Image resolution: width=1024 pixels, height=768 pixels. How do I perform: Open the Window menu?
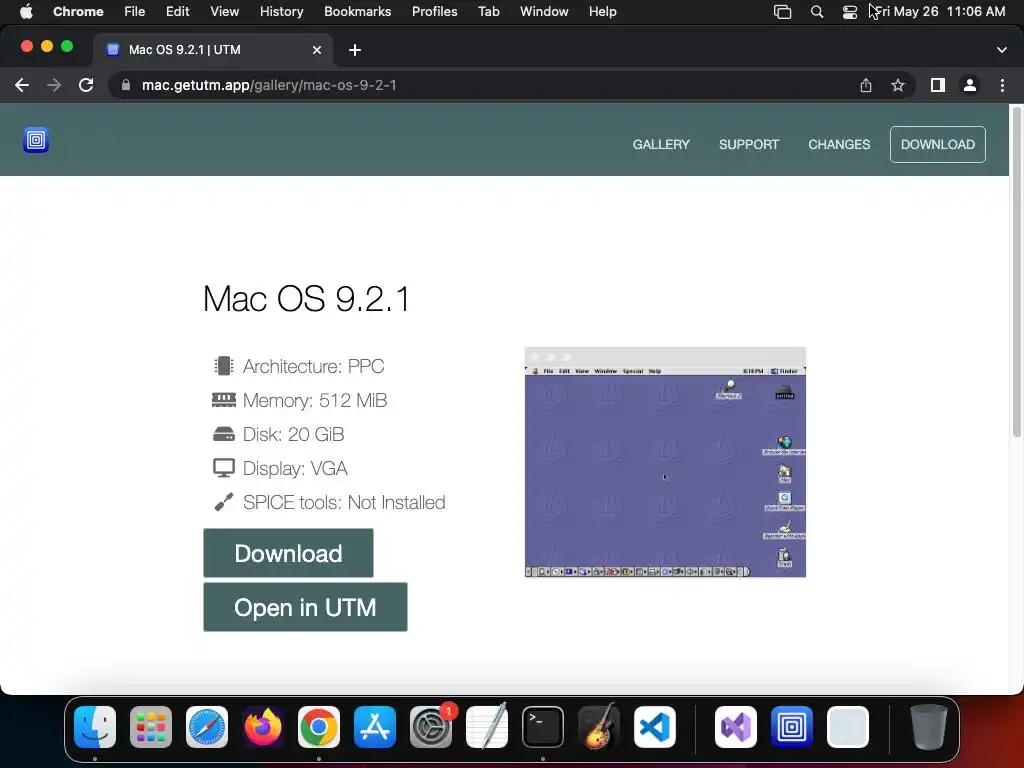click(x=544, y=12)
